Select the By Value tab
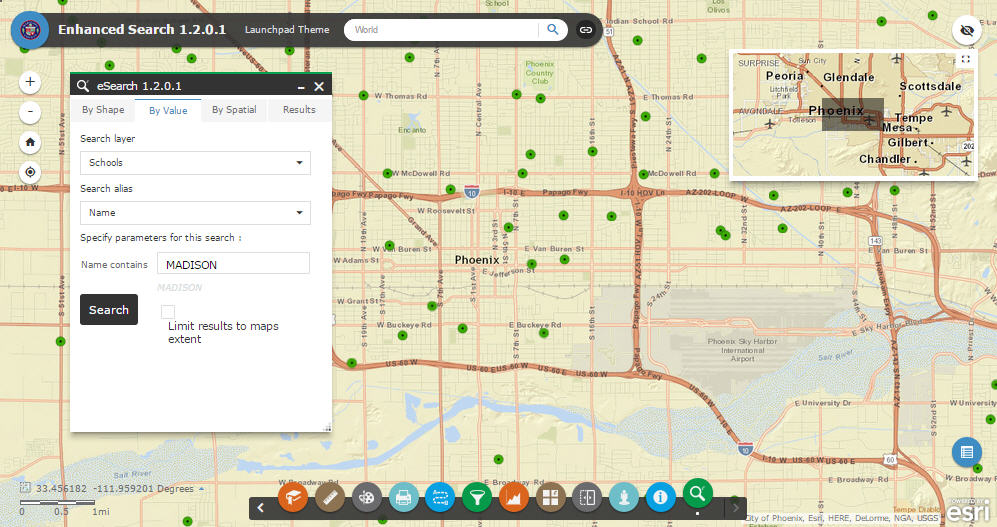 (x=168, y=110)
